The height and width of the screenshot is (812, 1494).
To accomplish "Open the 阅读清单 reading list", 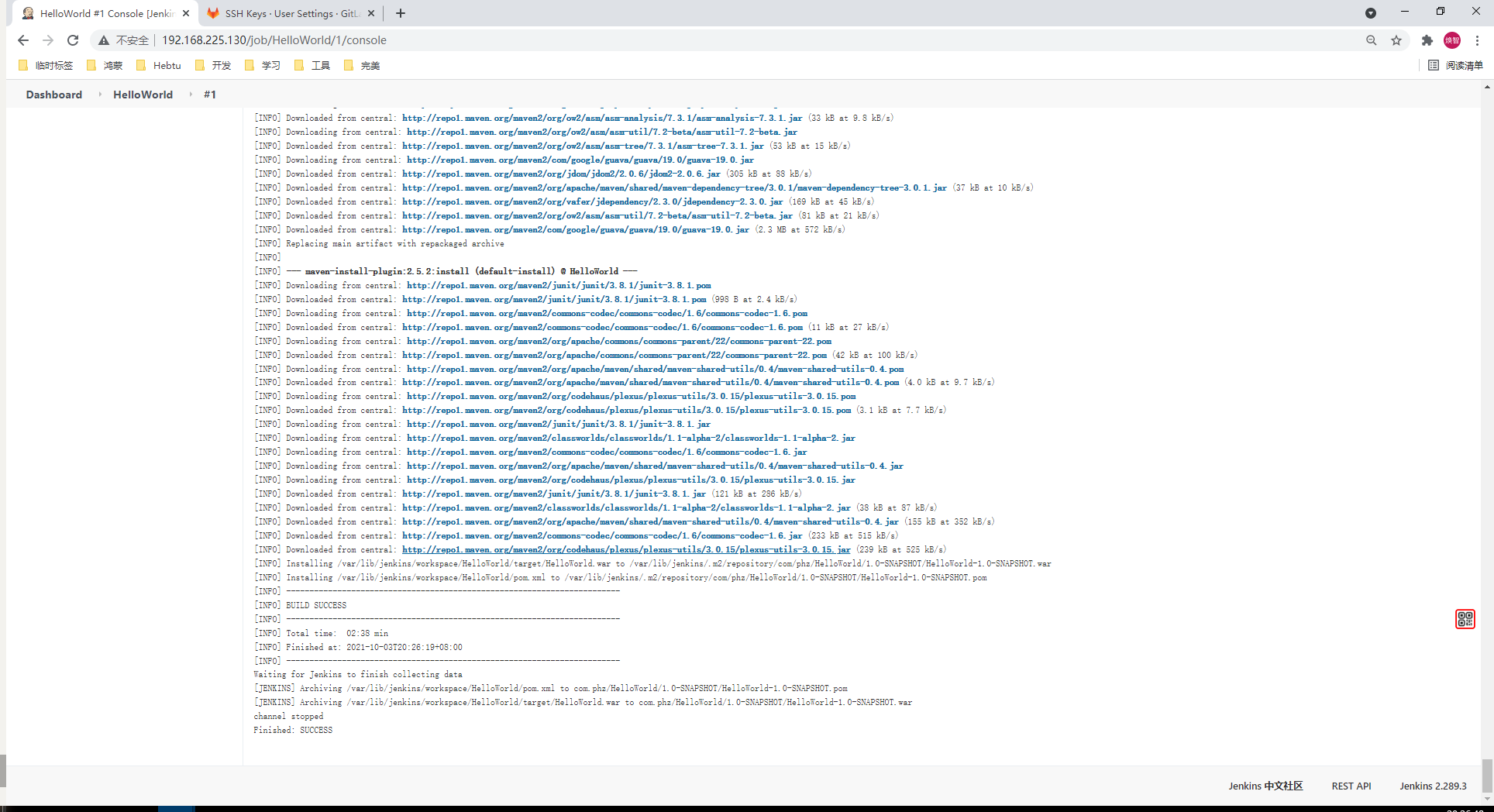I will pyautogui.click(x=1455, y=65).
